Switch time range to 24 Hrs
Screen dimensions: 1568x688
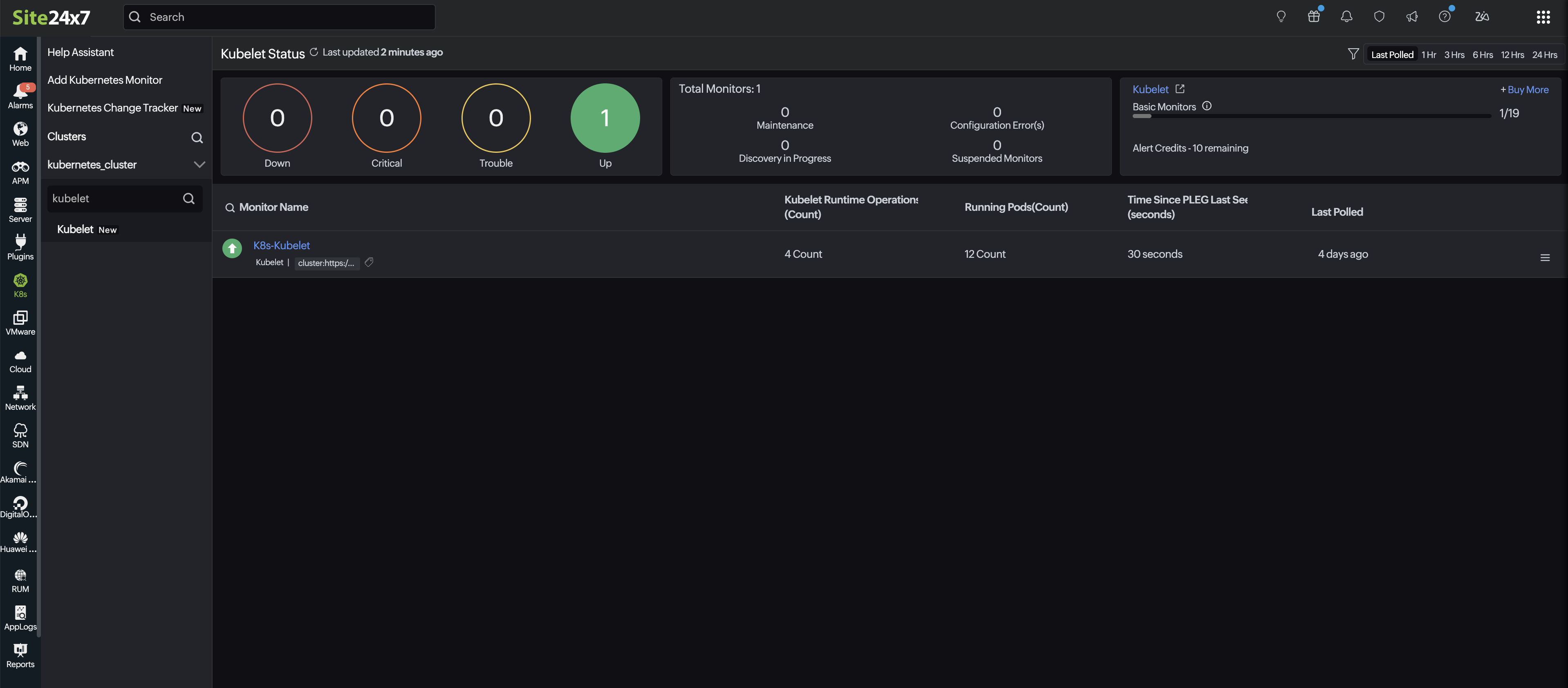1545,55
